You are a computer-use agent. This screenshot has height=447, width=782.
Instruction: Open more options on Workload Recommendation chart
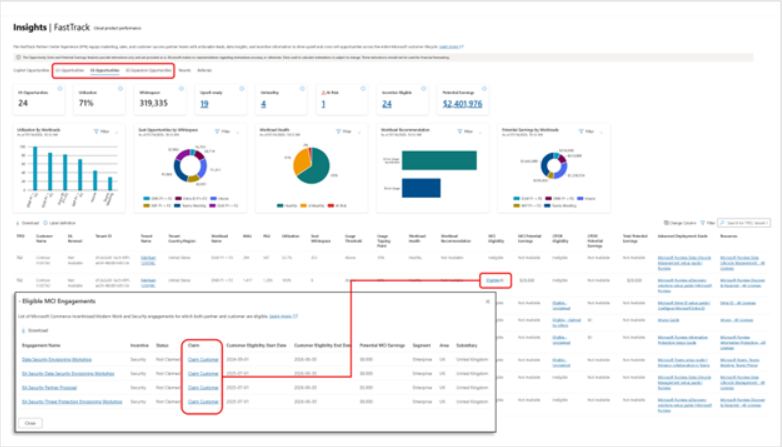pos(480,132)
